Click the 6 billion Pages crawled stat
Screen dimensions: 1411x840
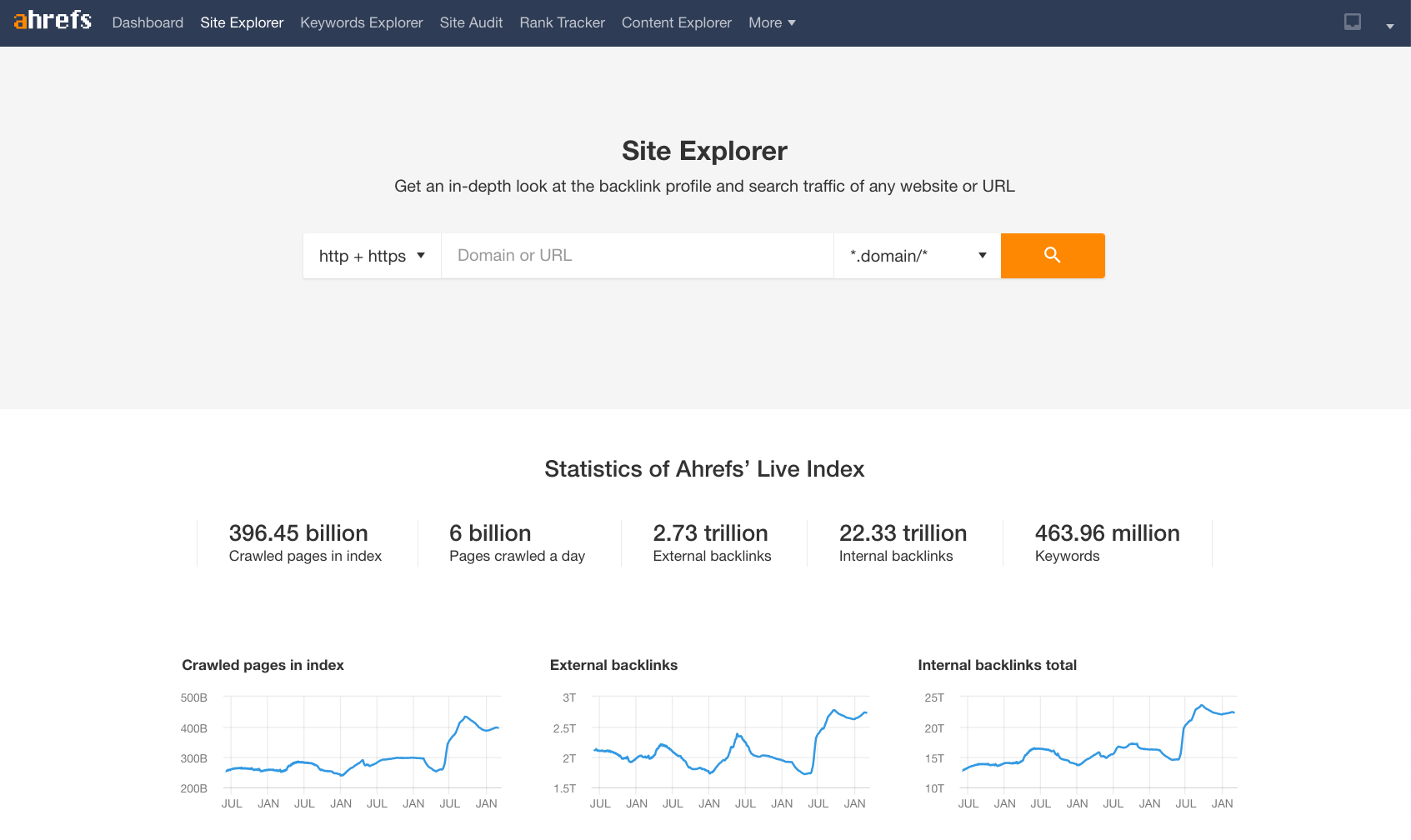517,542
